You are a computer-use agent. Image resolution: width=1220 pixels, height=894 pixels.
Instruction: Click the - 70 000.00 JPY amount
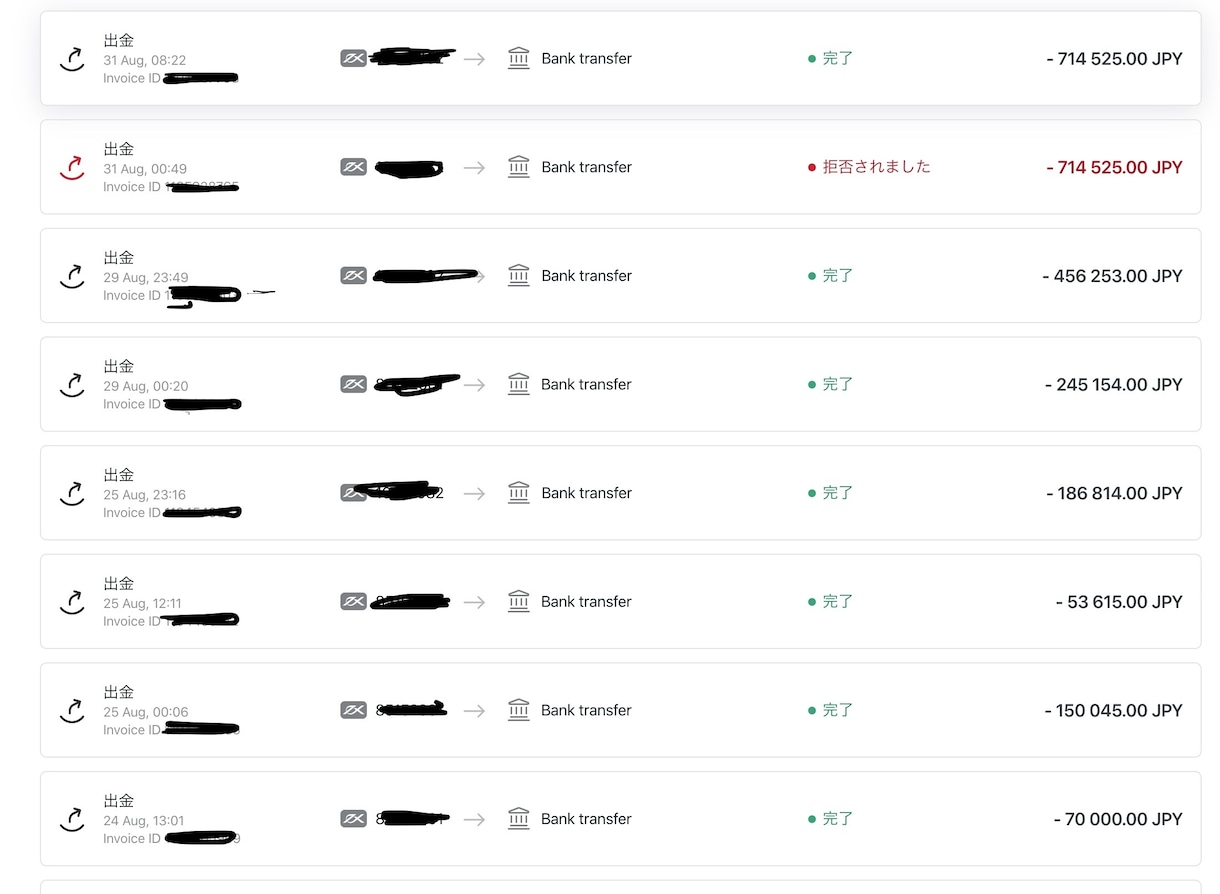1118,819
